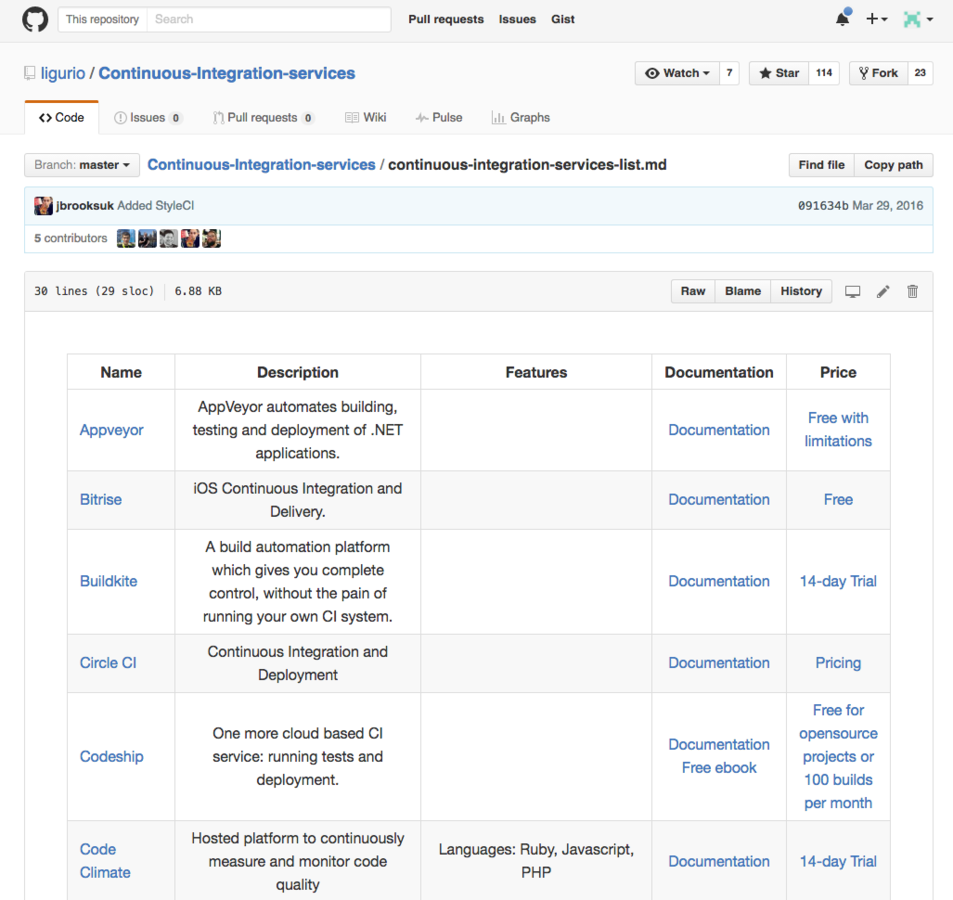
Task: Show the watchers count 7
Action: pyautogui.click(x=729, y=73)
